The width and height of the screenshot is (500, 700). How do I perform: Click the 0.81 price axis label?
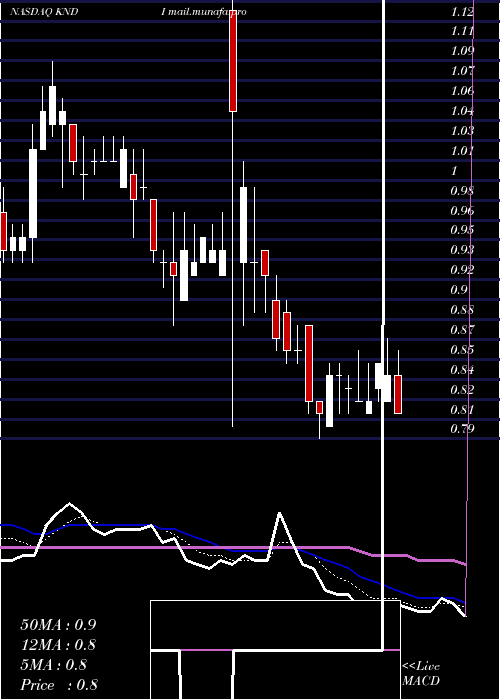click(x=462, y=409)
